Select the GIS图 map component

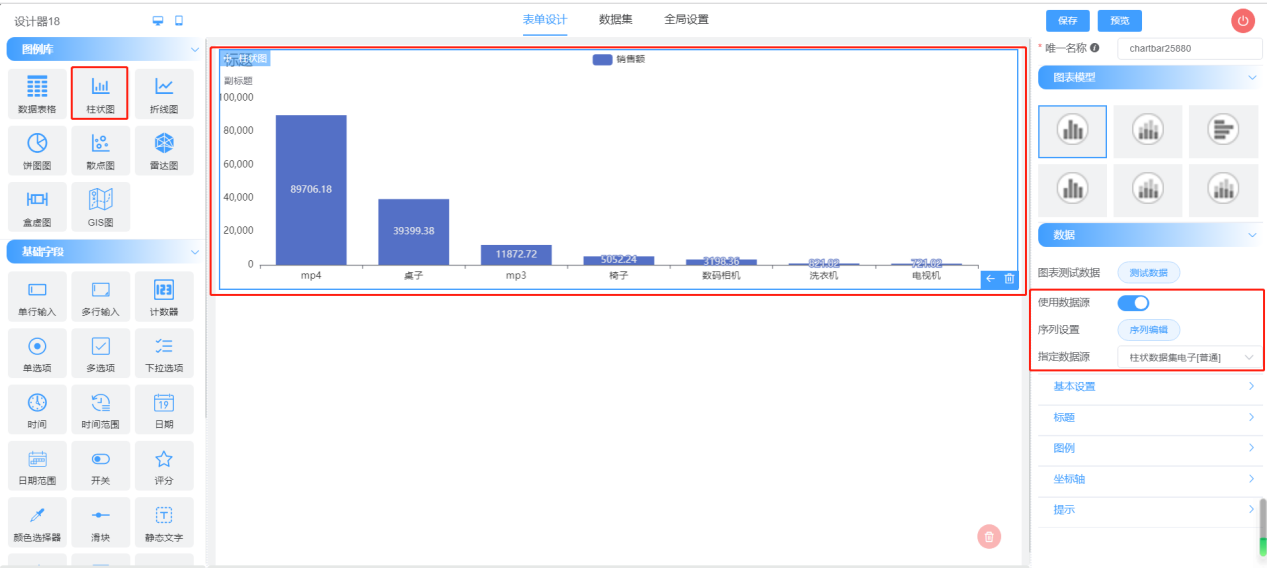100,207
